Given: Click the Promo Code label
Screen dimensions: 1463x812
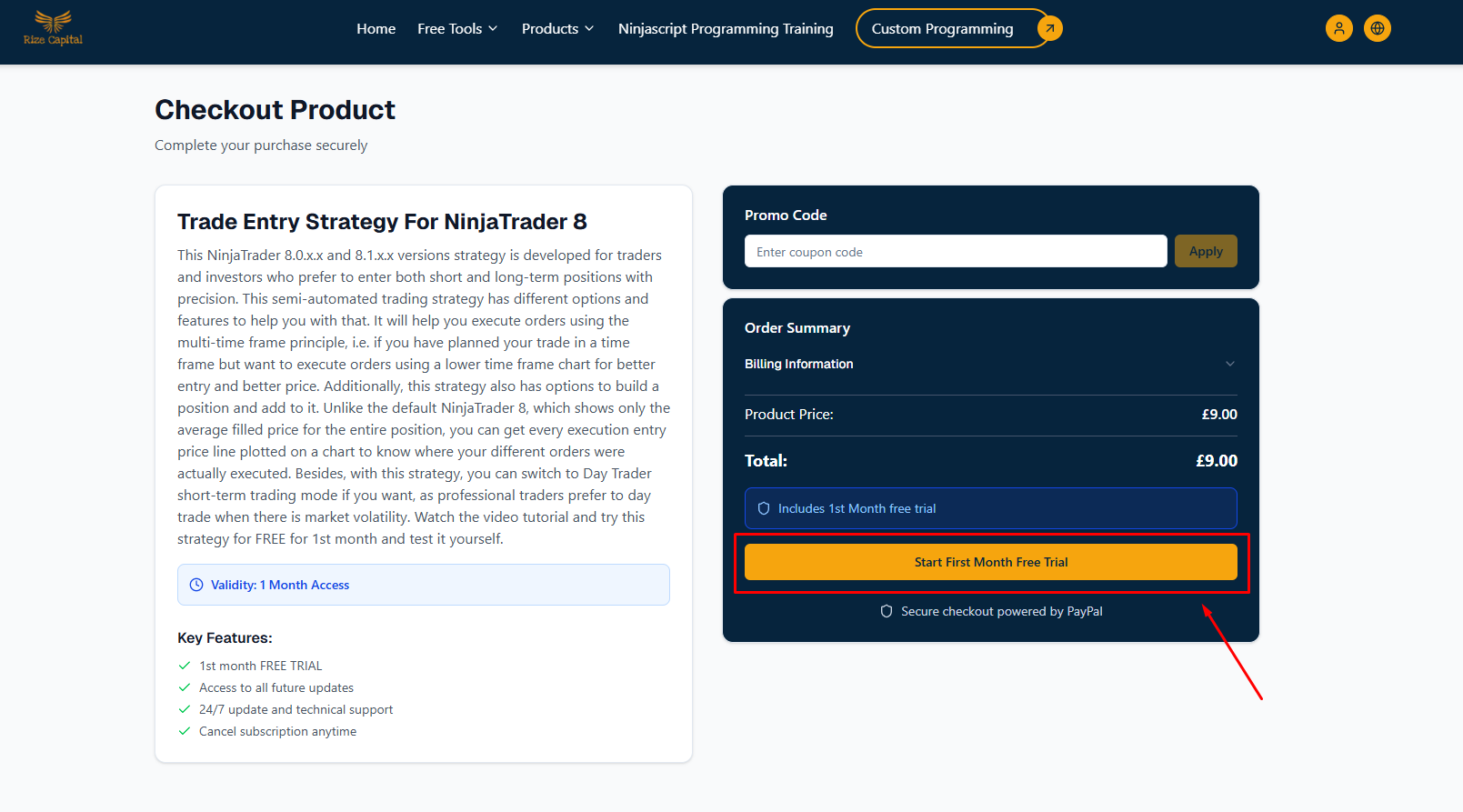Looking at the screenshot, I should point(786,216).
